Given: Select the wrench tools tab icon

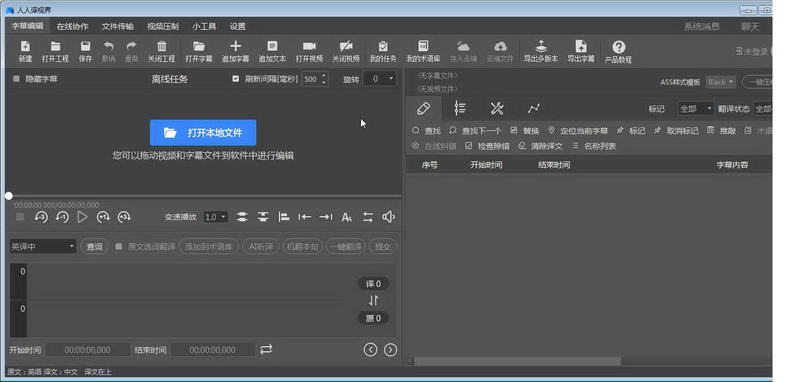Looking at the screenshot, I should [496, 108].
